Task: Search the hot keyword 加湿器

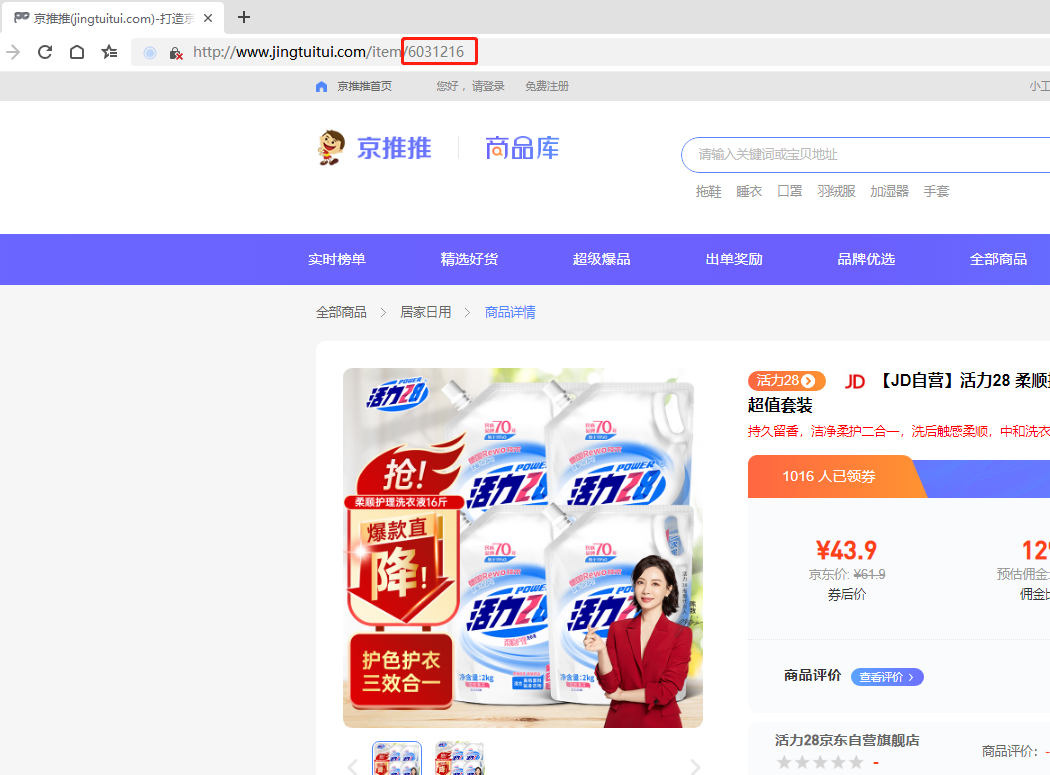Action: (x=889, y=192)
